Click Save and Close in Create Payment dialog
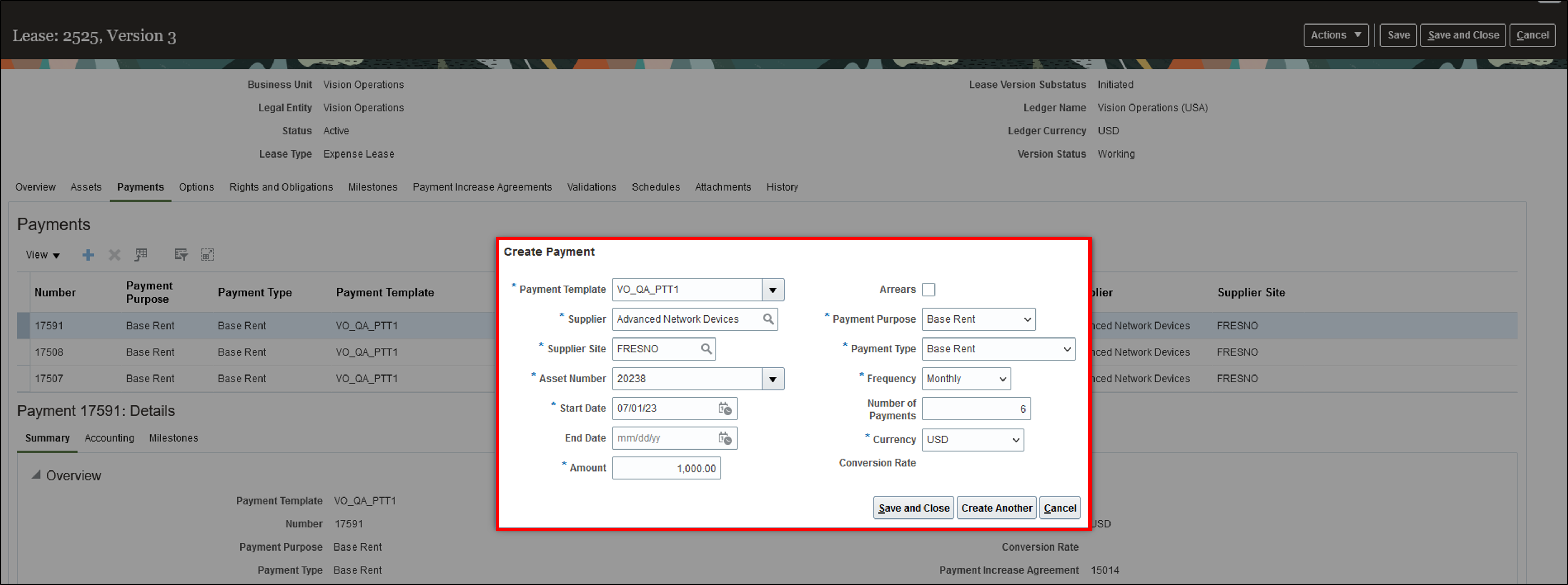The width and height of the screenshot is (1568, 585). (x=913, y=508)
